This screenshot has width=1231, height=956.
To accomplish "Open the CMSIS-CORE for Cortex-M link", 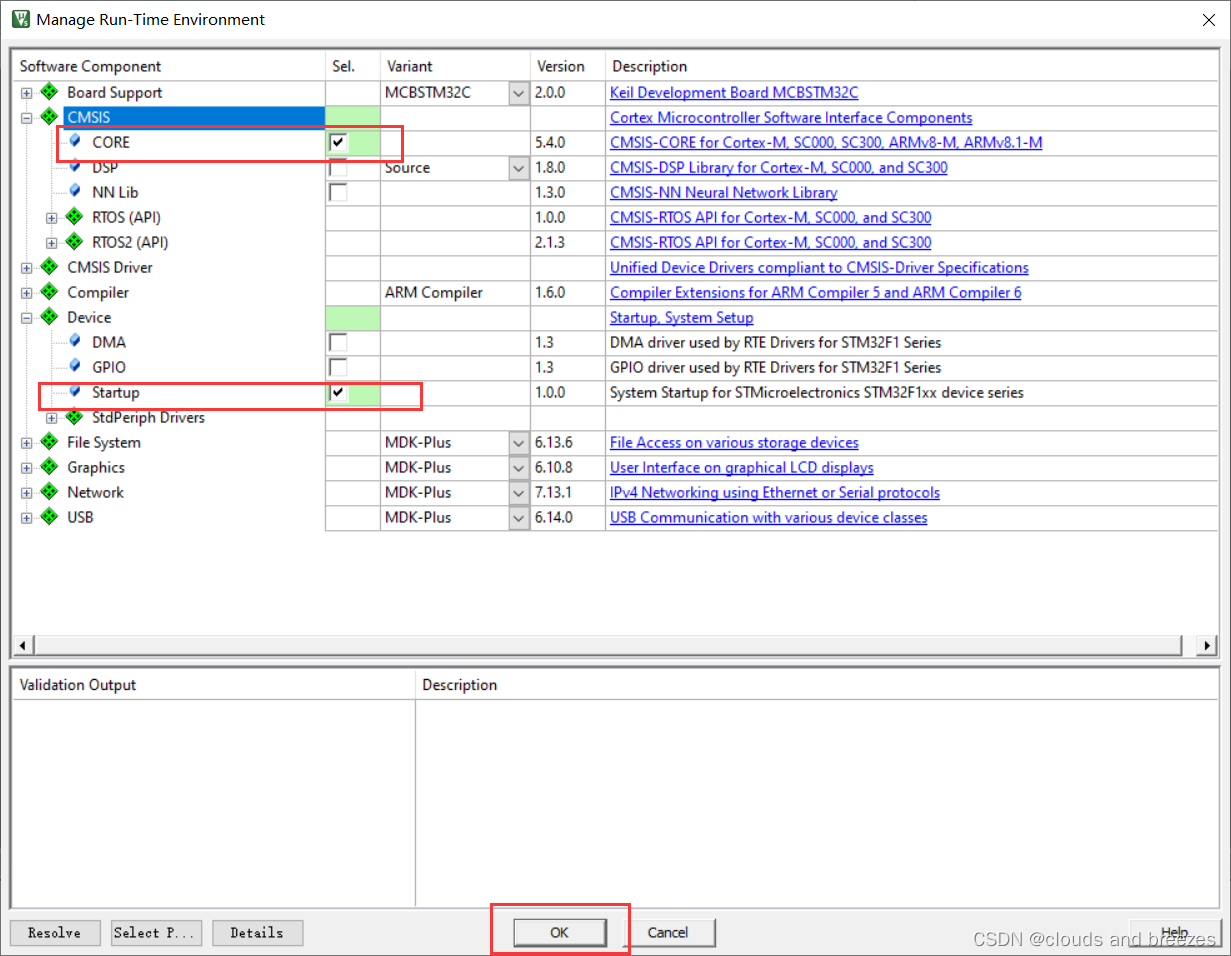I will [826, 142].
